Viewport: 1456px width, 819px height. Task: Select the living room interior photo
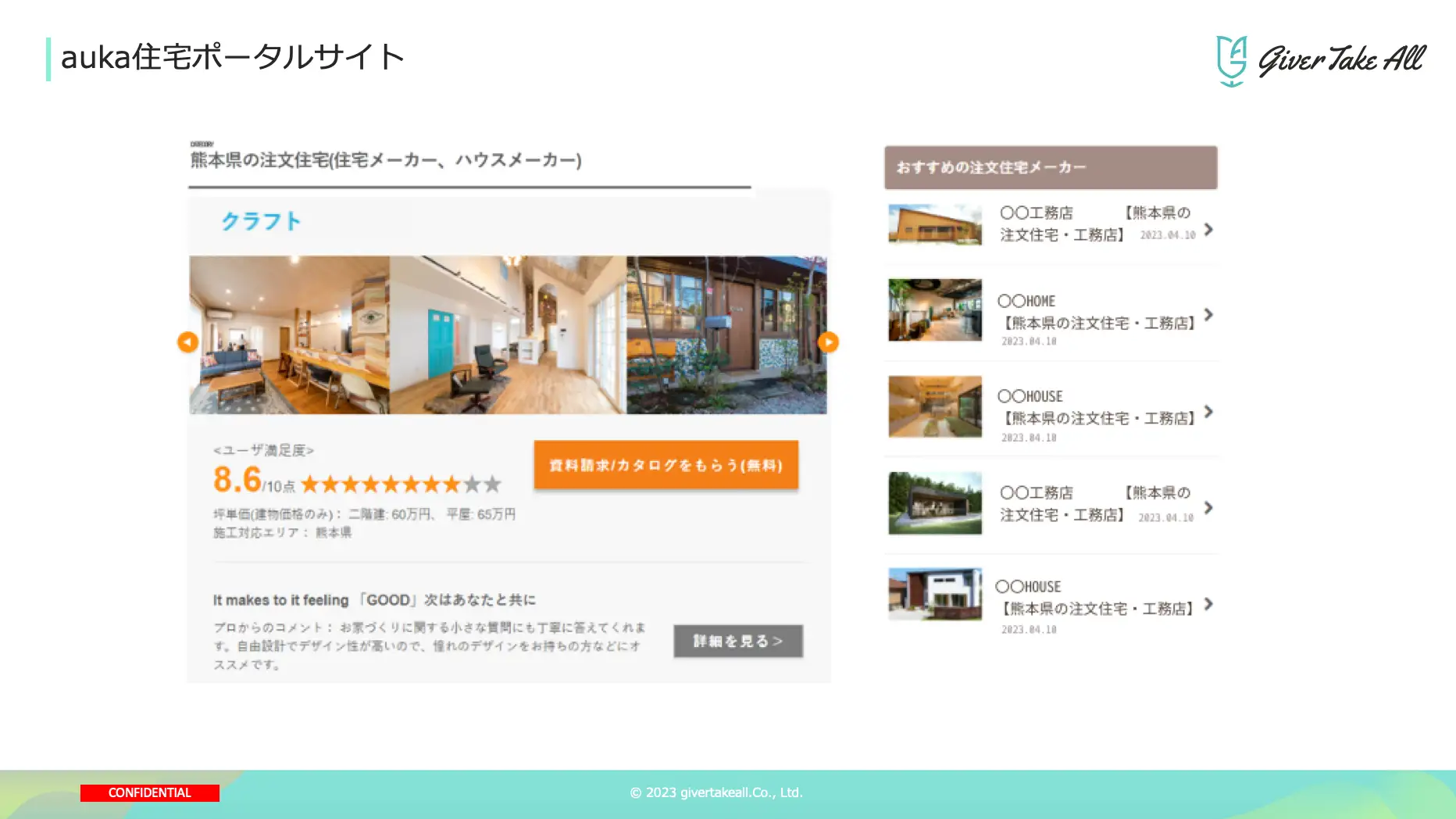coord(290,334)
